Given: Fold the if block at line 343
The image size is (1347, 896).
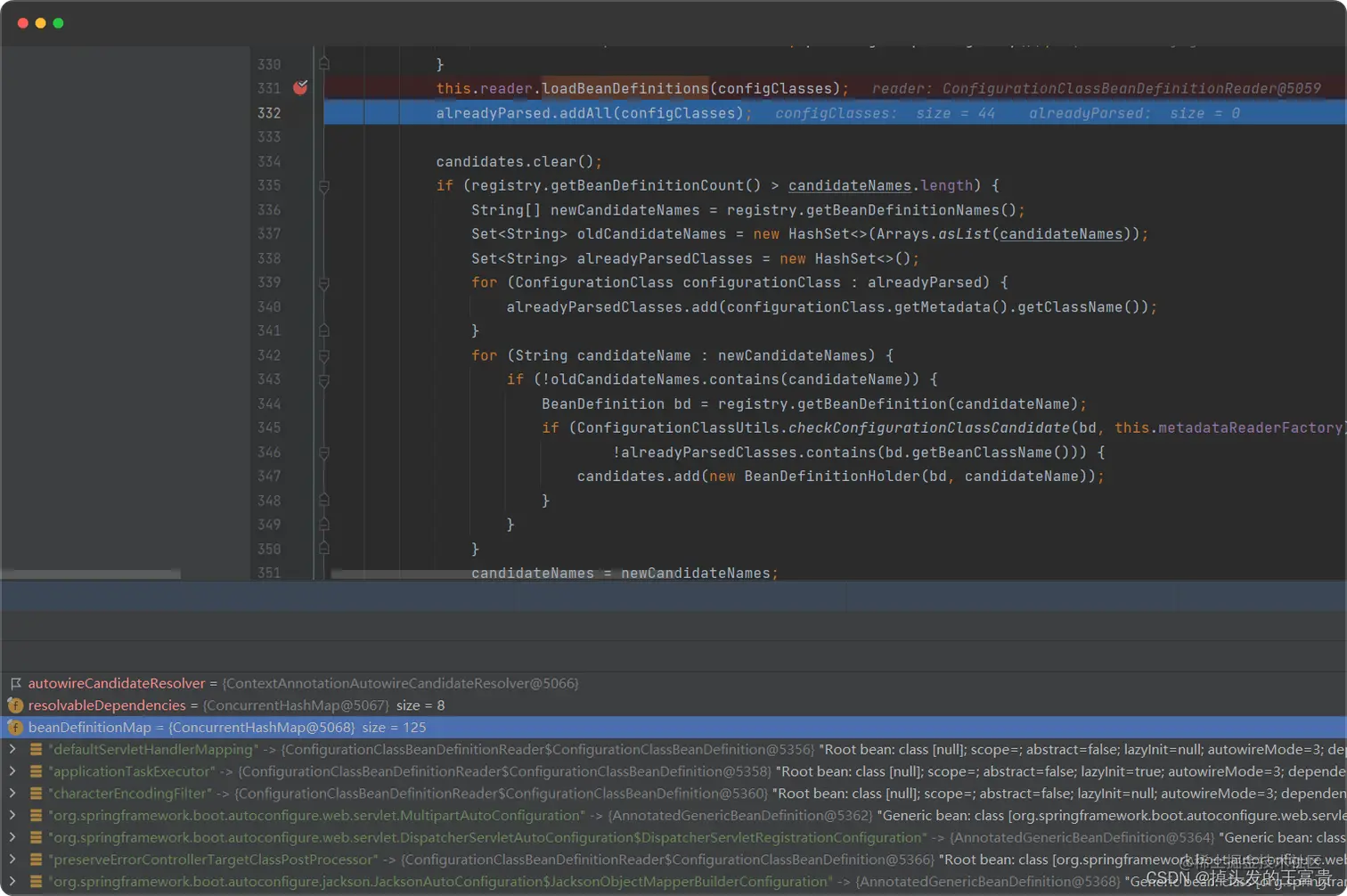Looking at the screenshot, I should click(x=324, y=380).
